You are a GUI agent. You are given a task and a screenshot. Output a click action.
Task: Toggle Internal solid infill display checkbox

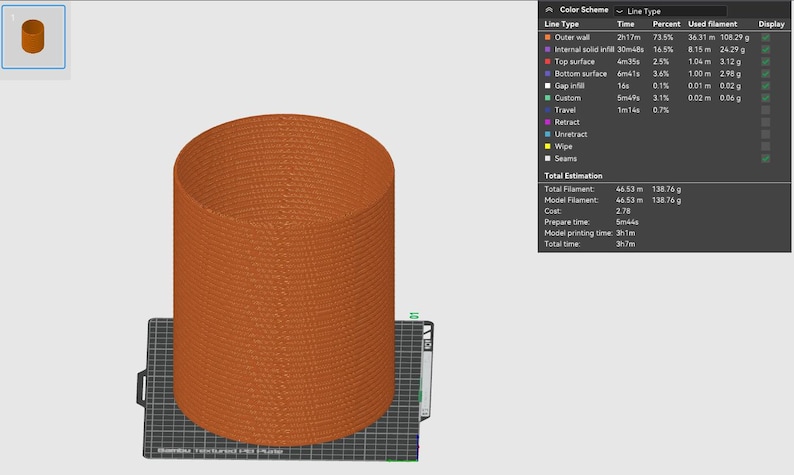766,49
